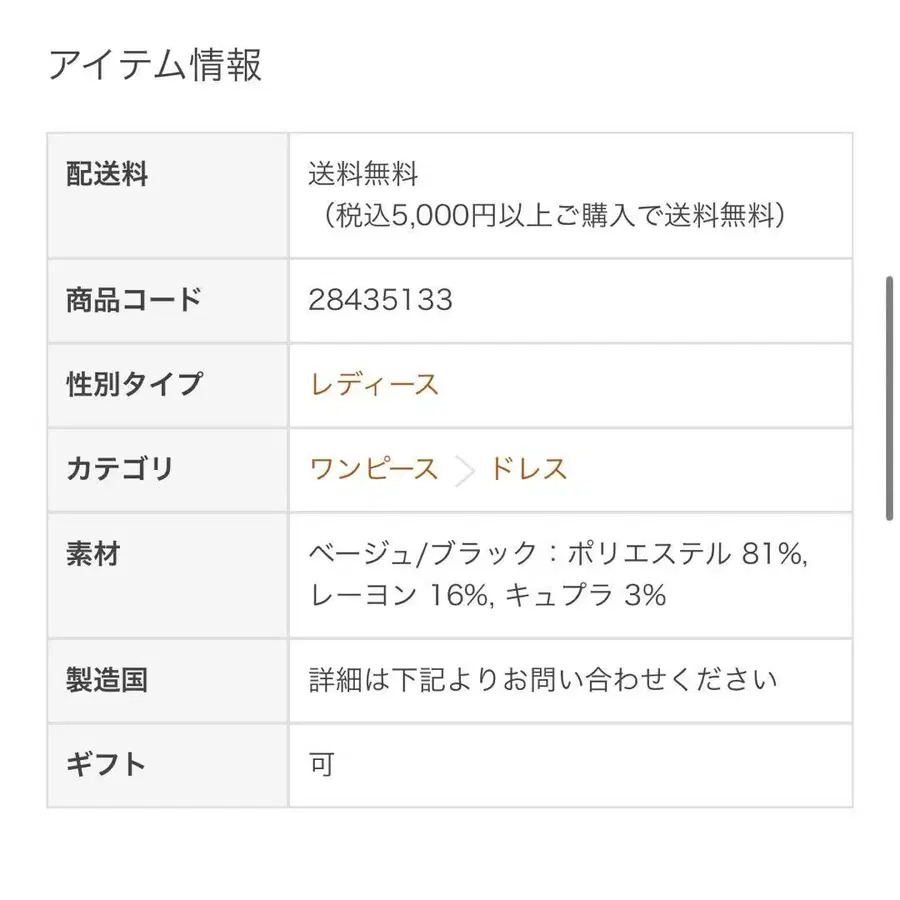
Task: Click the ギフト row label
Action: pyautogui.click(x=106, y=765)
